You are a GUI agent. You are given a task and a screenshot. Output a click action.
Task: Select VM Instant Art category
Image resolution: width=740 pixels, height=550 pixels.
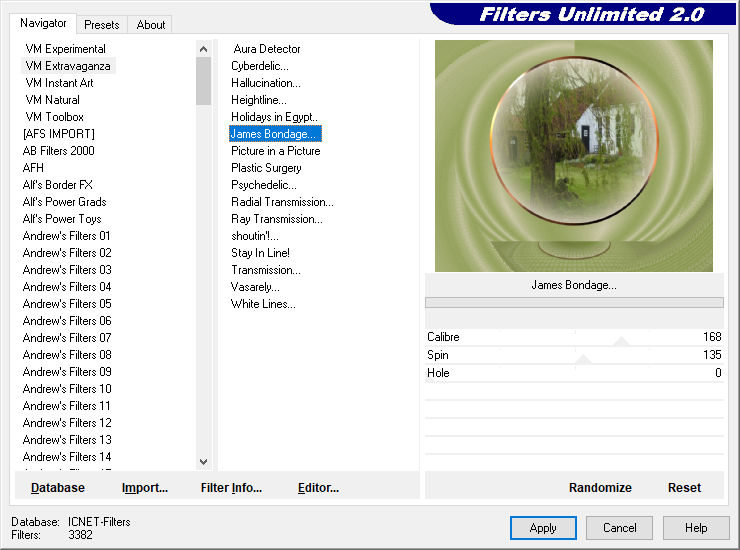click(x=59, y=83)
